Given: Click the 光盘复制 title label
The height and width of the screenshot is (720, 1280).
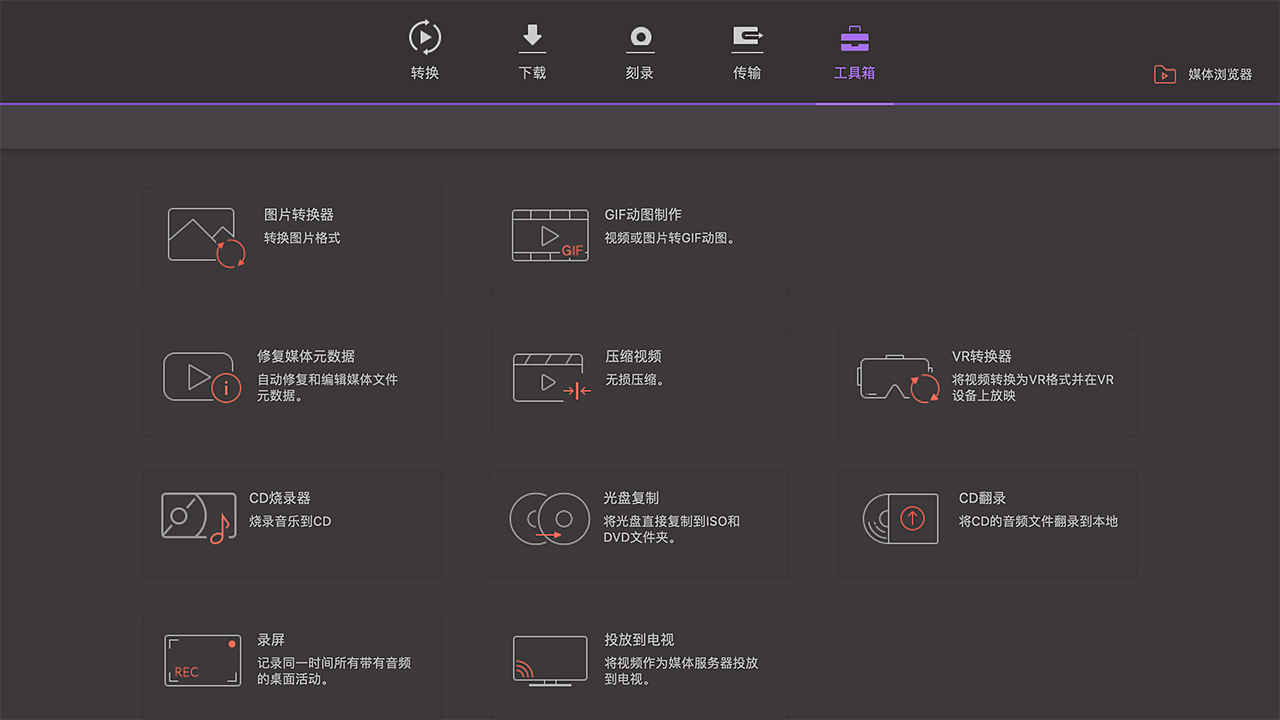Looking at the screenshot, I should click(x=631, y=498).
